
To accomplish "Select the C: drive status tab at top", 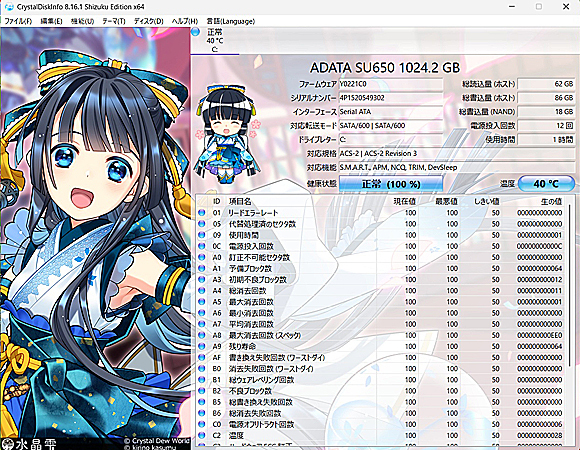I will [215, 40].
